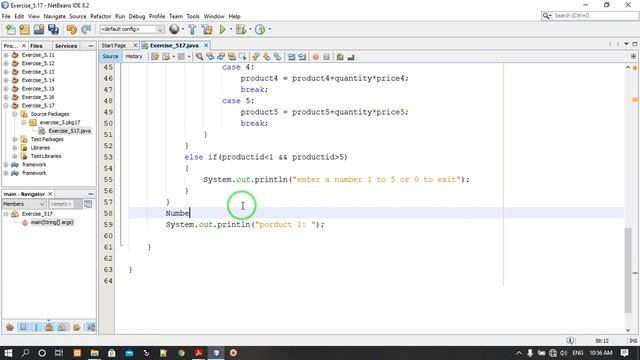Click the red Start Macro Recording icon

316,57
